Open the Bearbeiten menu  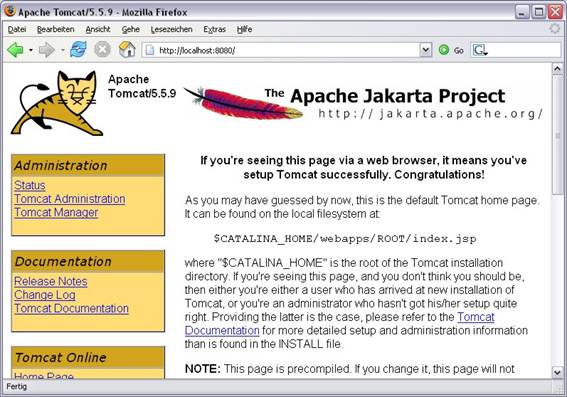[x=56, y=29]
